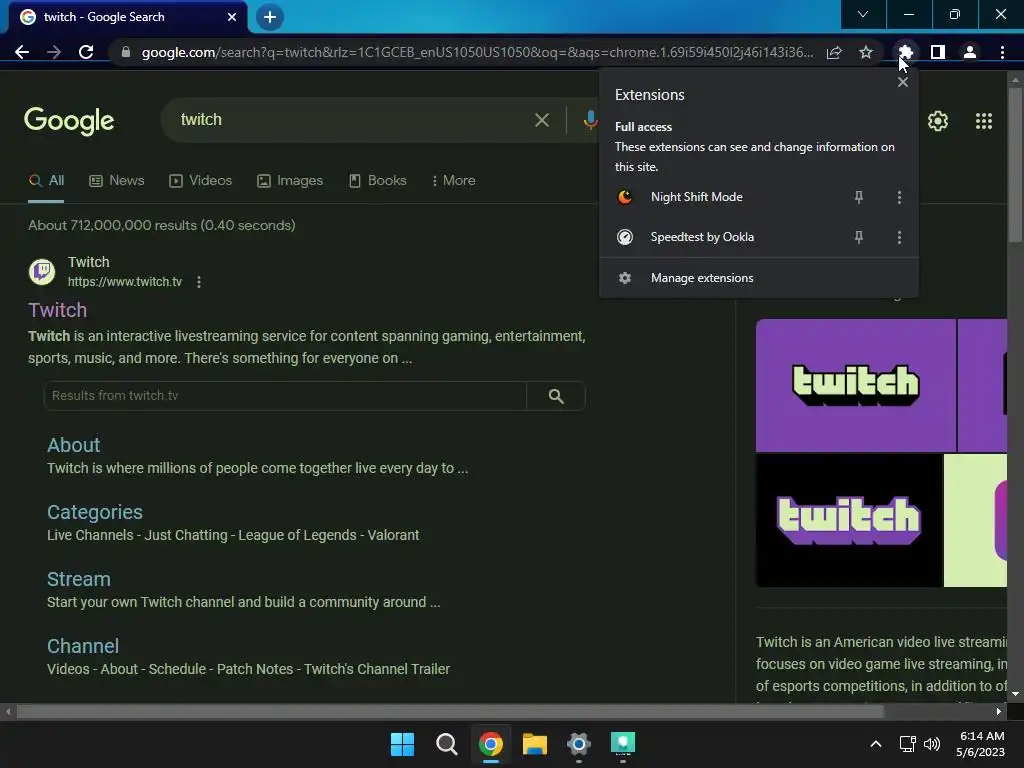Open a new tab
Screen dimensions: 1024x768
[270, 17]
